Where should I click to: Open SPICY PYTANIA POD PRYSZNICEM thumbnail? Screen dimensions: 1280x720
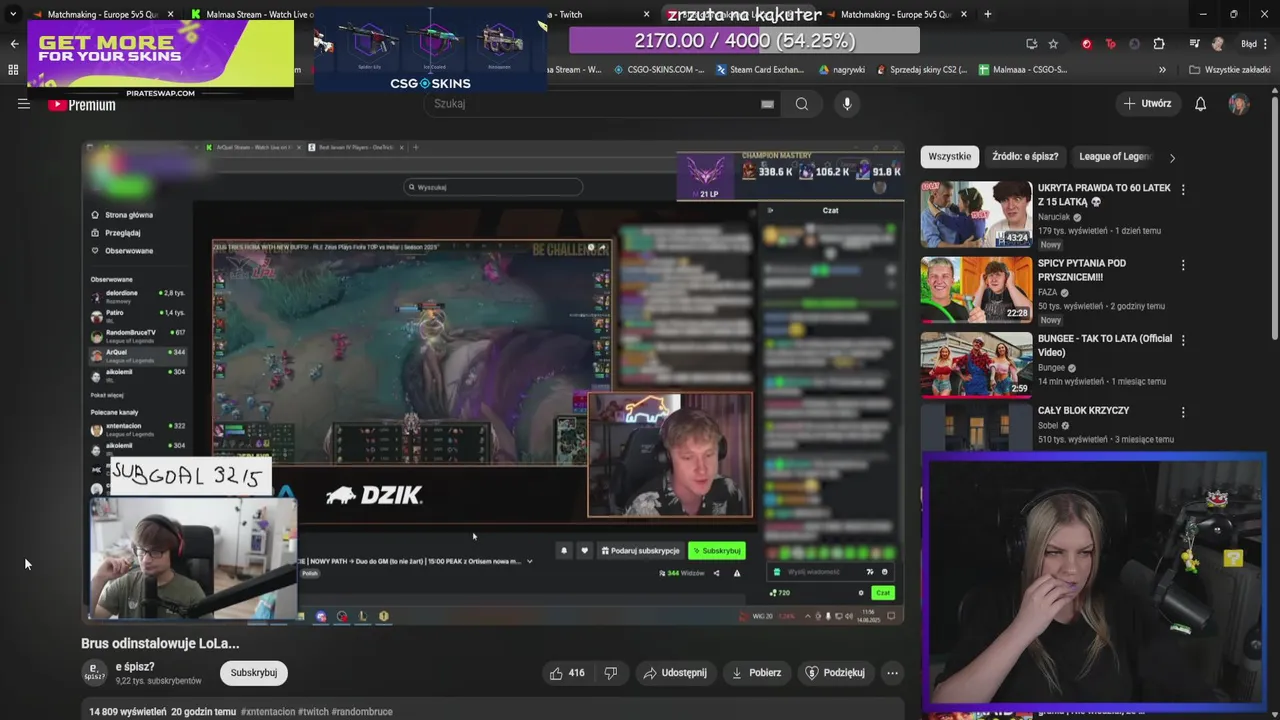click(976, 290)
